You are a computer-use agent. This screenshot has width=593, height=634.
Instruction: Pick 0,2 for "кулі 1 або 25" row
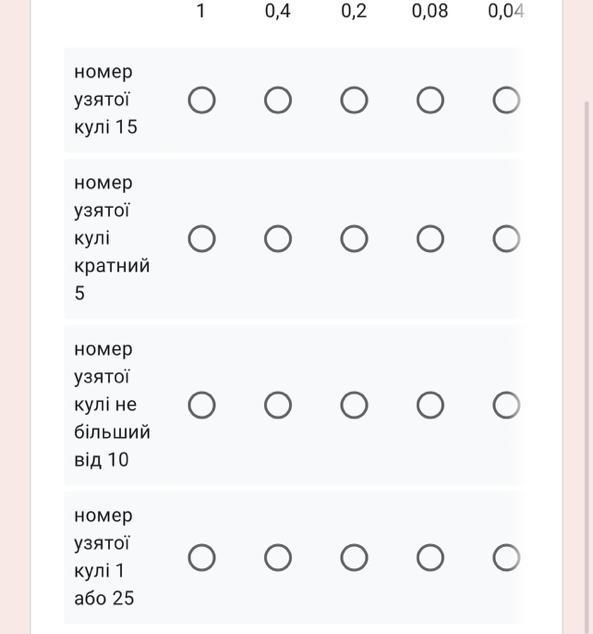point(354,558)
